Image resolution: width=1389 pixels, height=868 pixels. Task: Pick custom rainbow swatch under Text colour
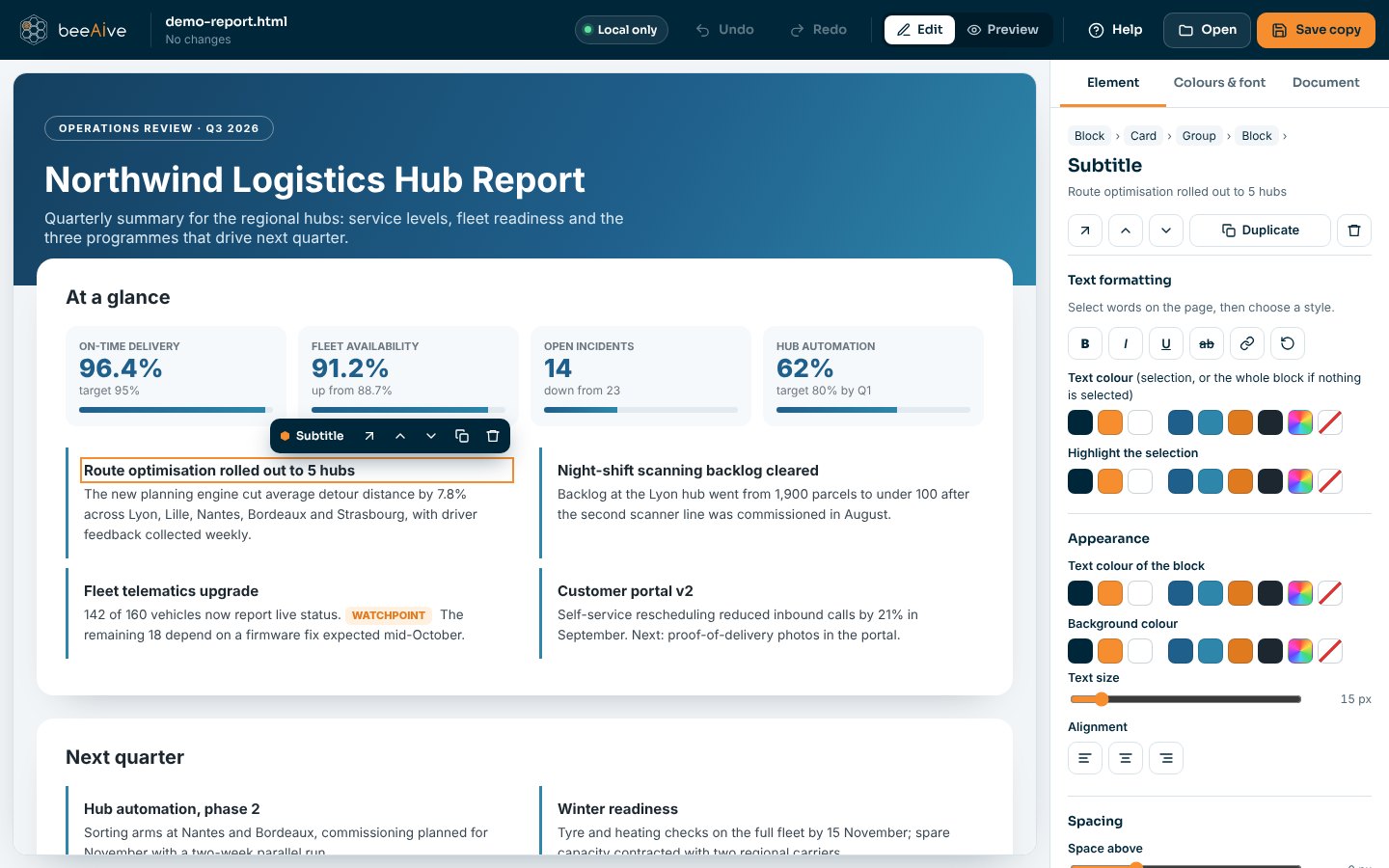[x=1300, y=422]
